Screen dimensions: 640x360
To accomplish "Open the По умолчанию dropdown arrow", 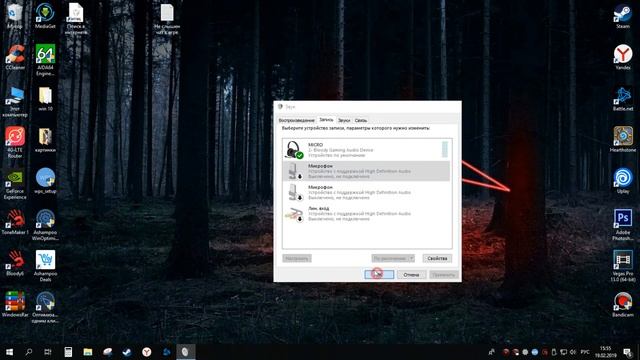I will coord(411,258).
